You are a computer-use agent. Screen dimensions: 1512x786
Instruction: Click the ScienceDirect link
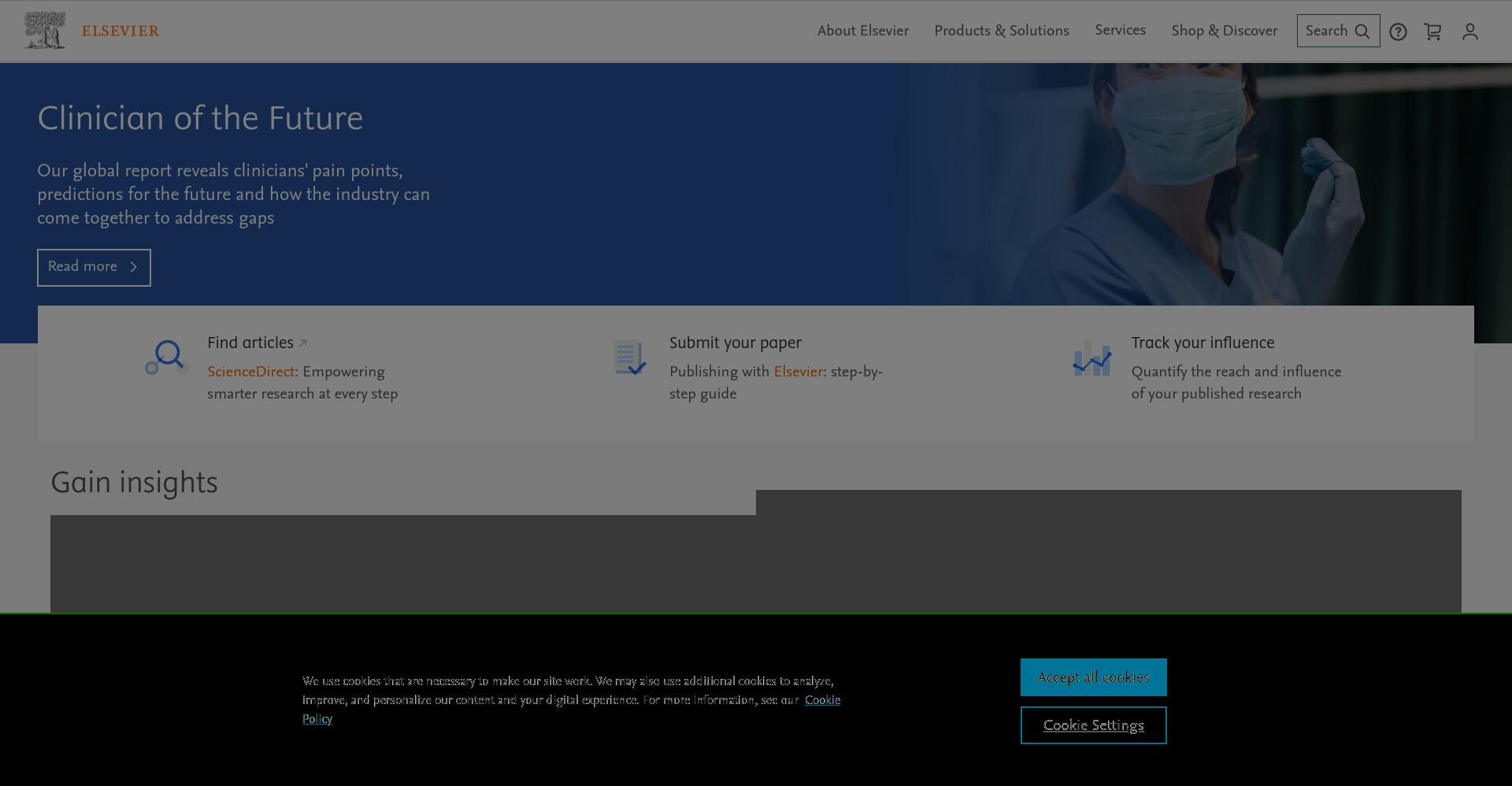tap(250, 372)
